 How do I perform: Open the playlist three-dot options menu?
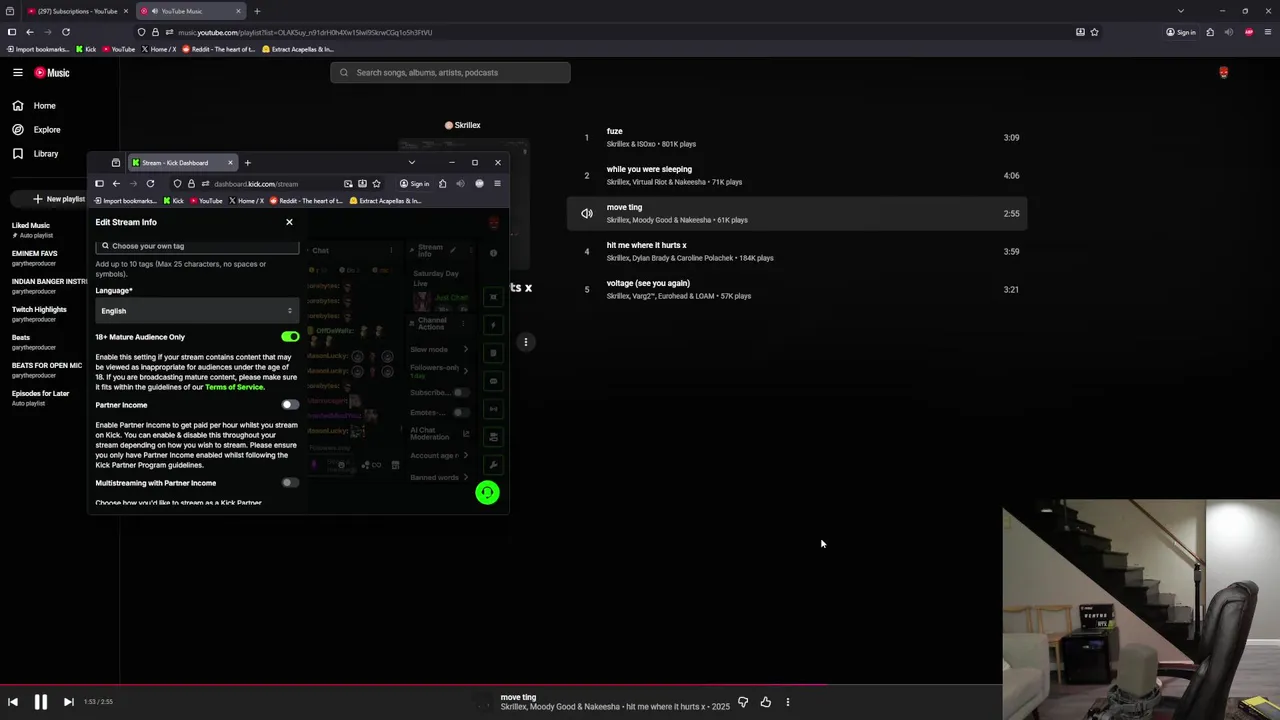[525, 342]
